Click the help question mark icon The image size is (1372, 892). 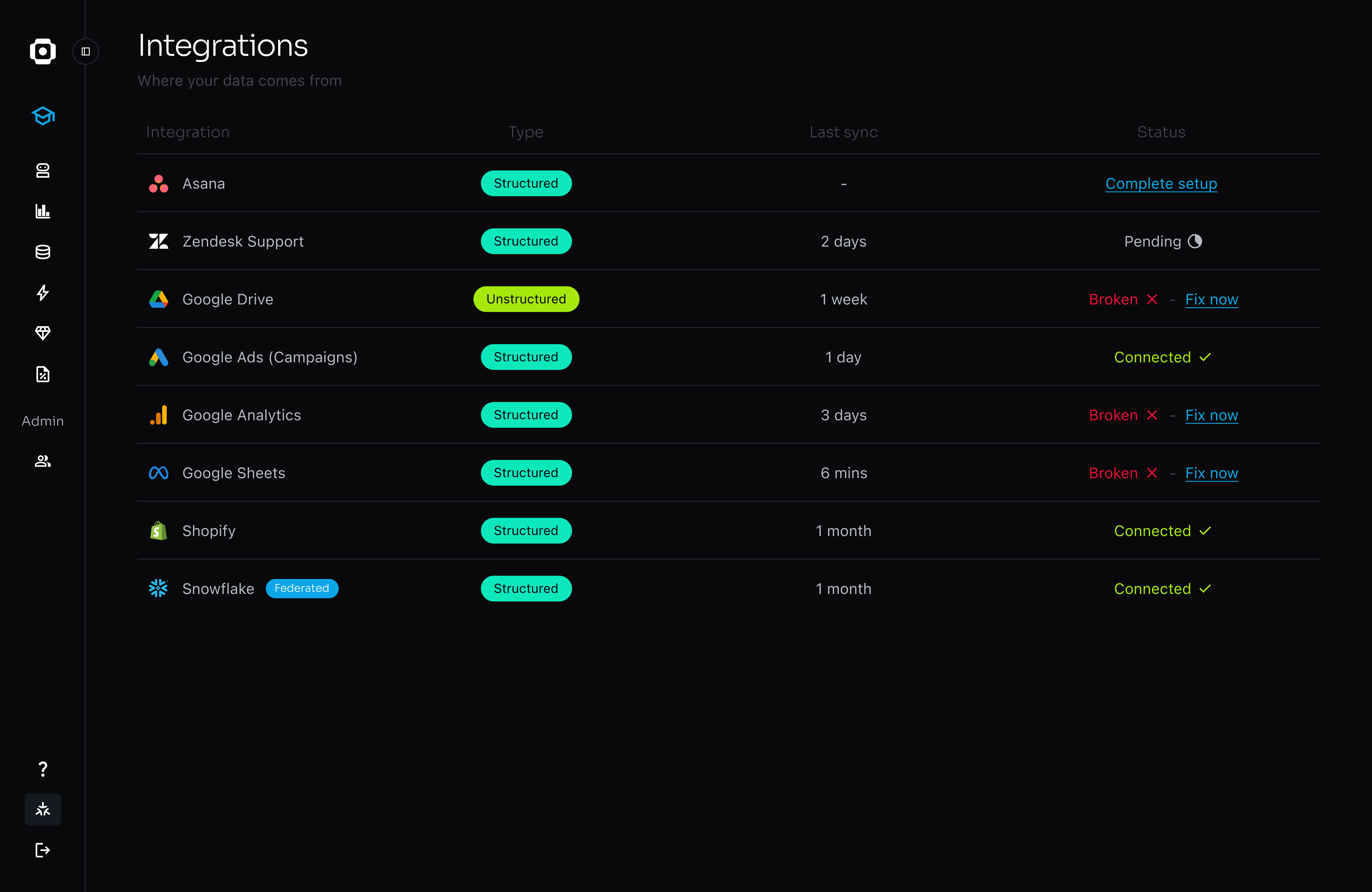coord(43,769)
